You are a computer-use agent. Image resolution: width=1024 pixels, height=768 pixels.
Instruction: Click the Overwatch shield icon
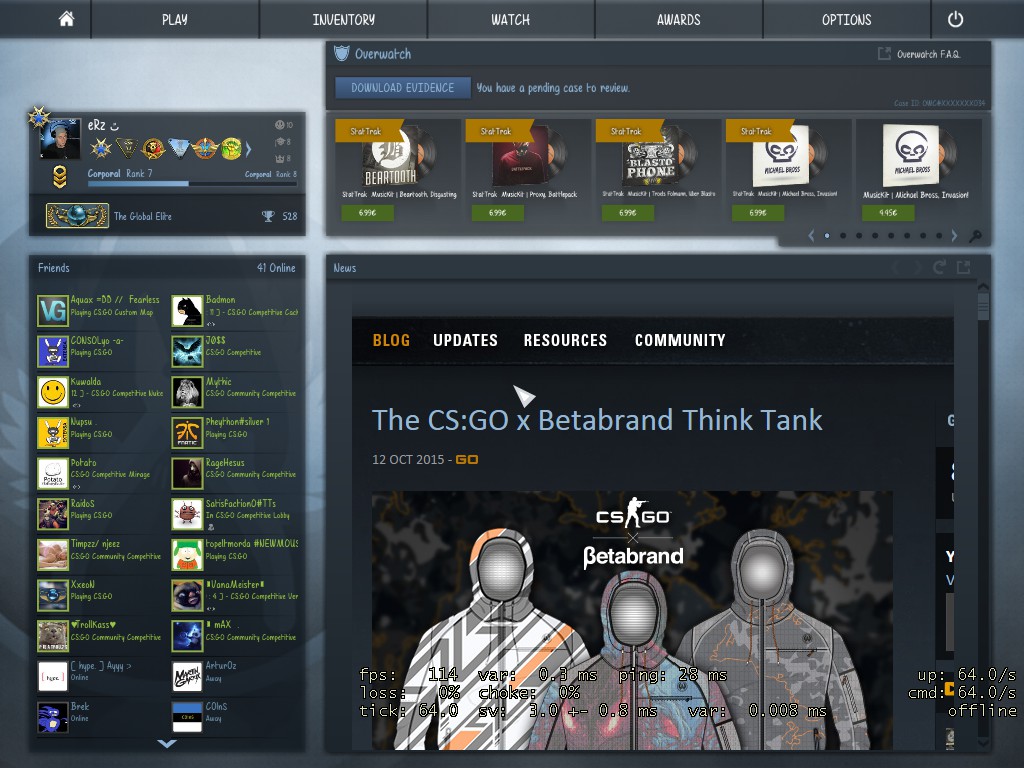(x=342, y=54)
